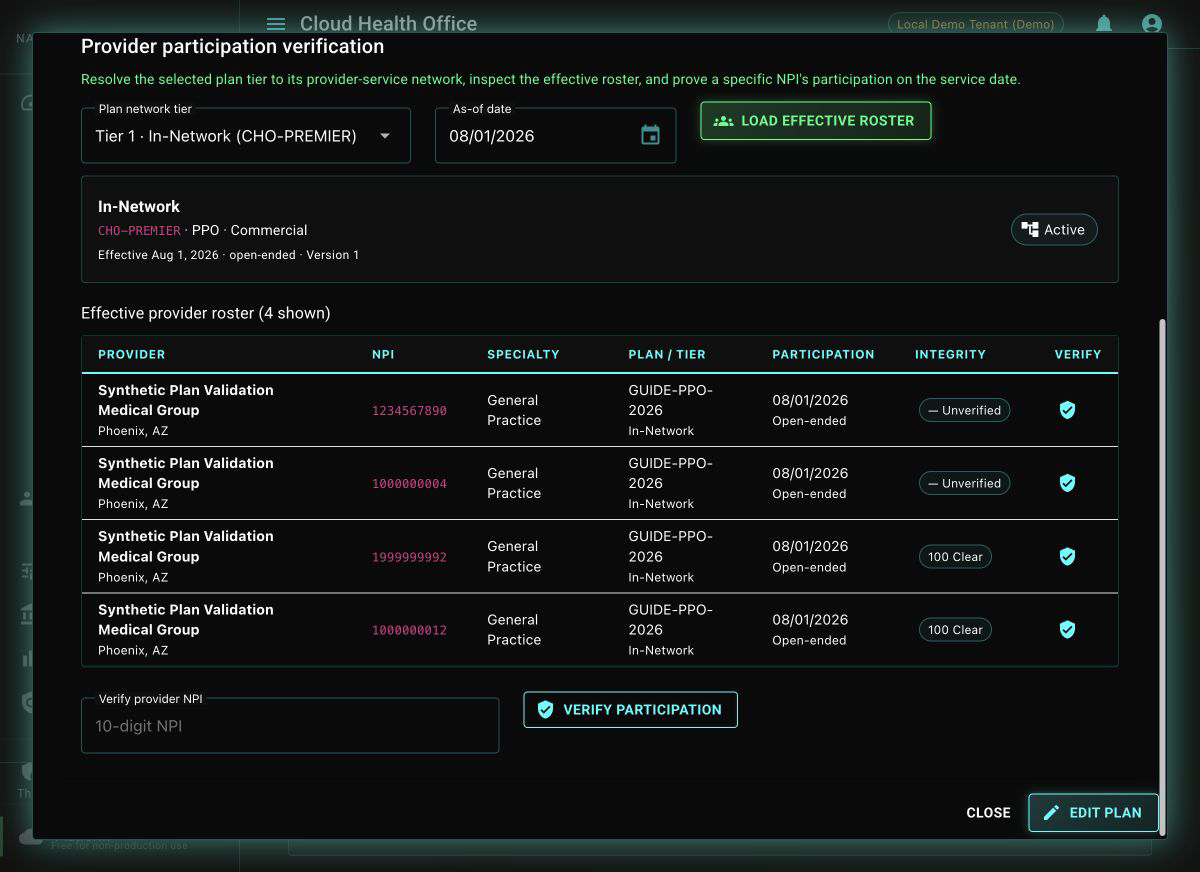The width and height of the screenshot is (1200, 872).
Task: Click 100 Clear chip in 1000000012 row
Action: [x=955, y=629]
